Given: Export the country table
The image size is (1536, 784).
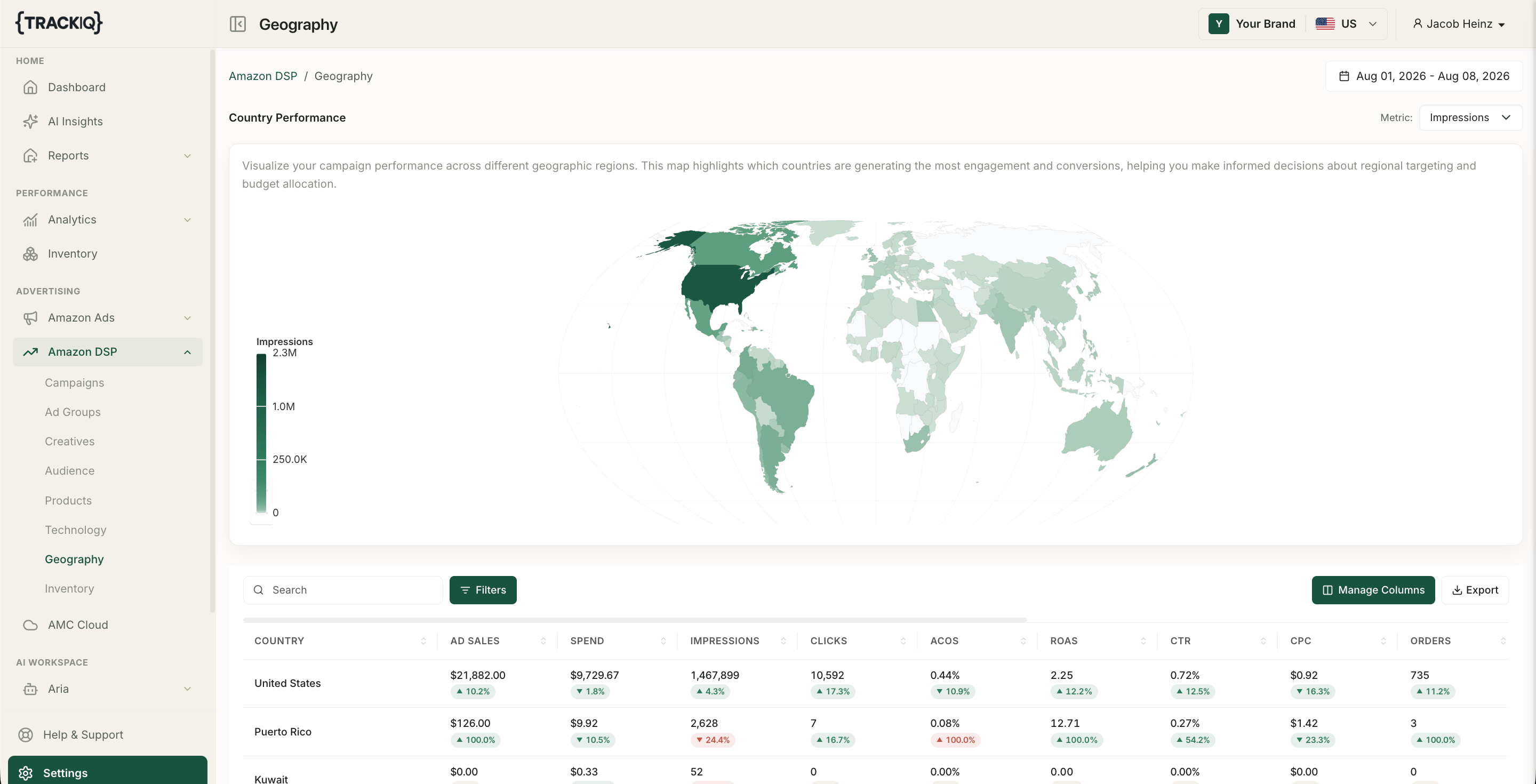Looking at the screenshot, I should pos(1475,590).
